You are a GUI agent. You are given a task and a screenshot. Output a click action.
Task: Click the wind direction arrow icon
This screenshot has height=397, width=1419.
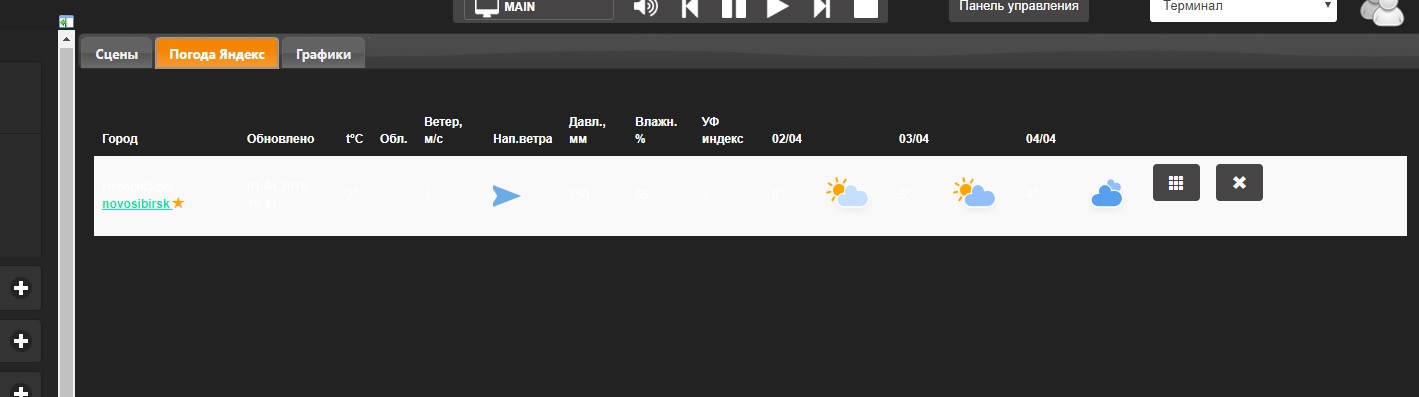tap(507, 196)
